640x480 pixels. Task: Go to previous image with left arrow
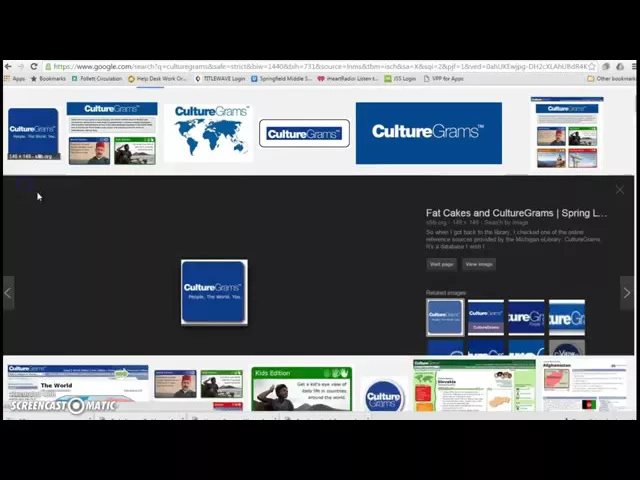pos(9,293)
